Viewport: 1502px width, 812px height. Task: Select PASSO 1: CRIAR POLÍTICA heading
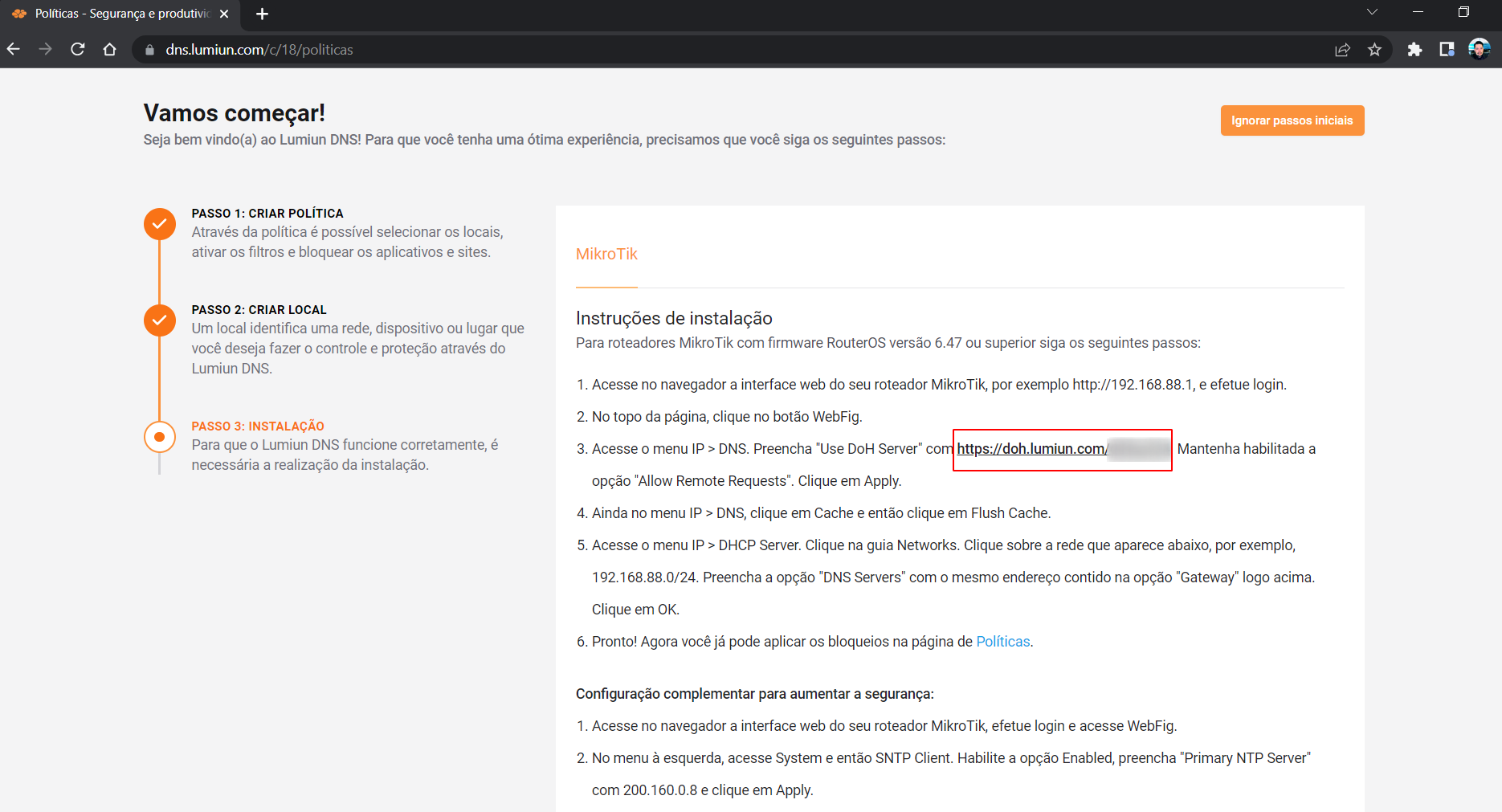point(267,213)
